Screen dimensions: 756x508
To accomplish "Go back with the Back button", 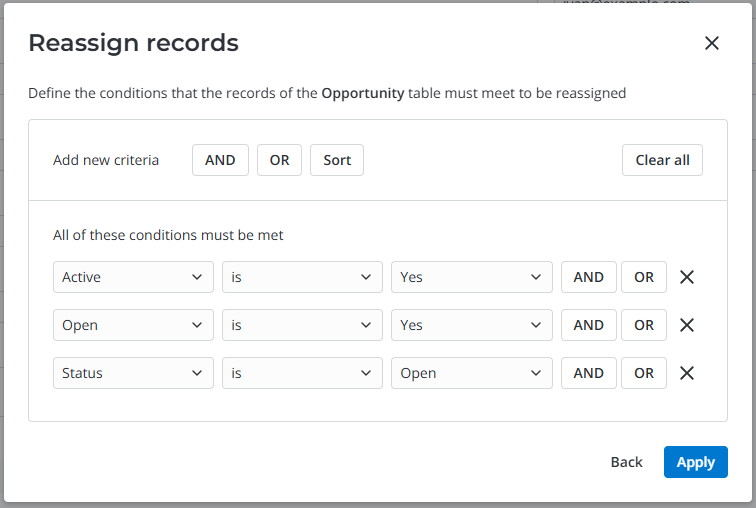I will (626, 462).
